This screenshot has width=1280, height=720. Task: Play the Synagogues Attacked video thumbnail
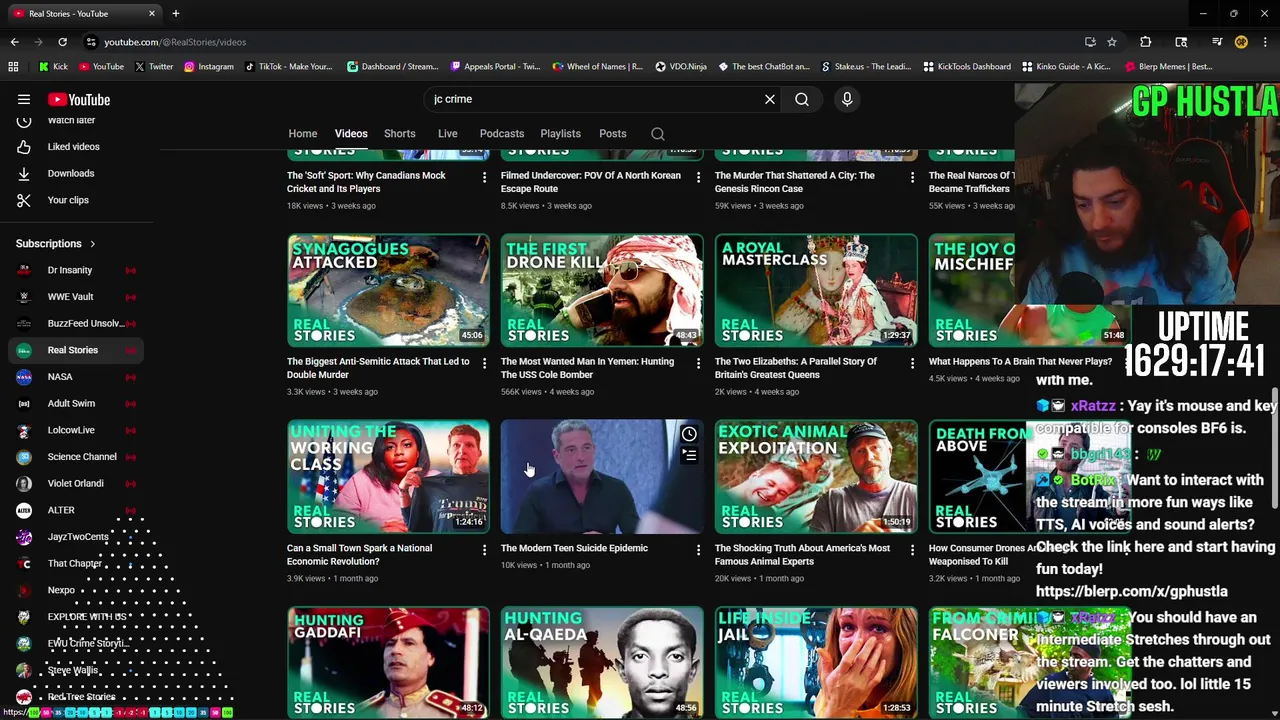pyautogui.click(x=388, y=290)
